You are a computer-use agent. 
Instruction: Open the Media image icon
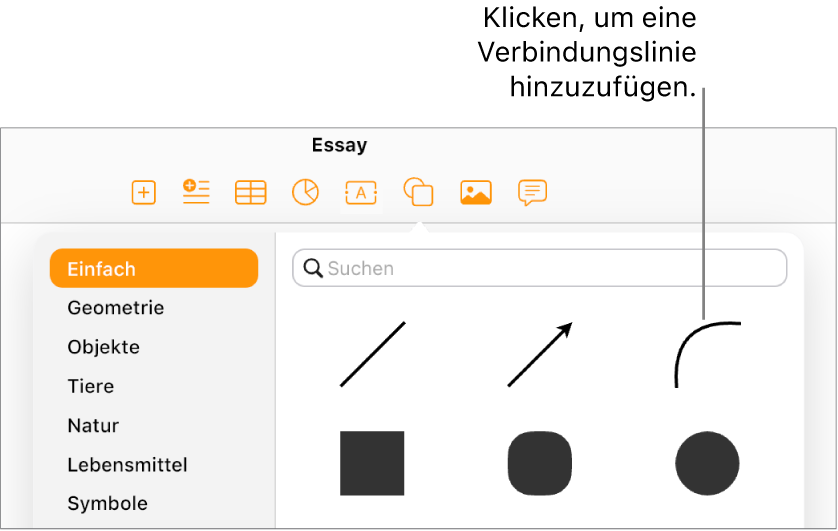[476, 192]
